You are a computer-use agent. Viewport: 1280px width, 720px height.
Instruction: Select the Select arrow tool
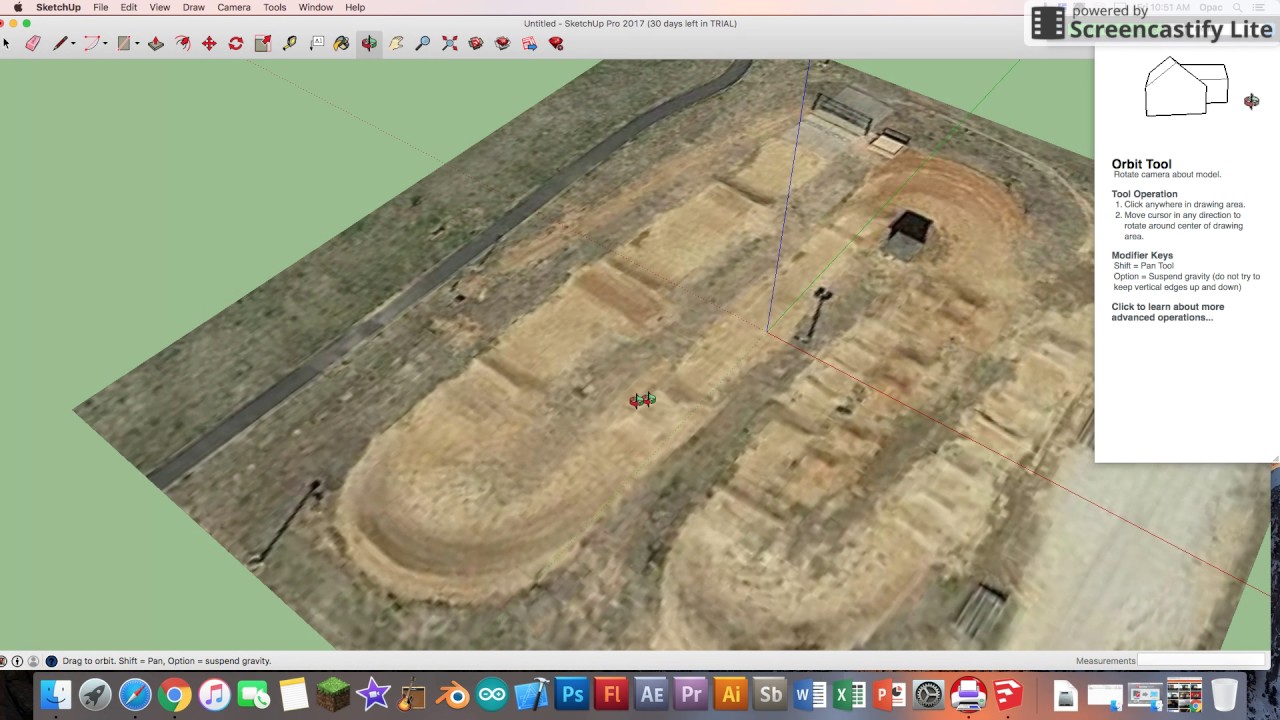pos(6,43)
